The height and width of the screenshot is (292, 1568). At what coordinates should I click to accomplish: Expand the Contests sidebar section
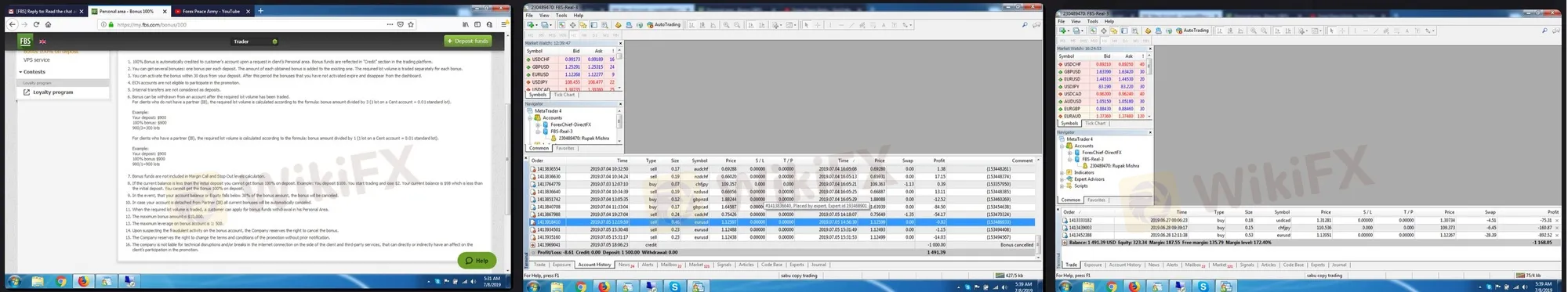(x=31, y=72)
